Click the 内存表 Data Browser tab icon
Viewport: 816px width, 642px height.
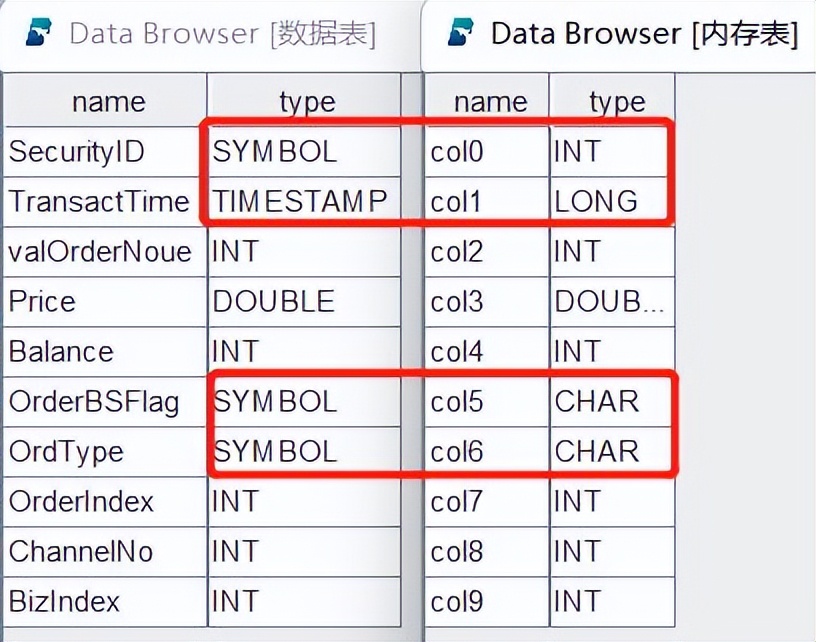[x=461, y=33]
